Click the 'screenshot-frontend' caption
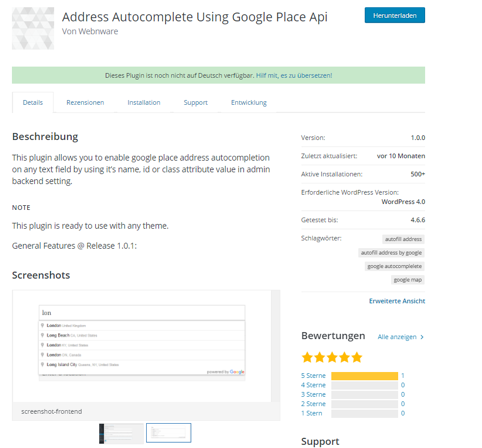The height and width of the screenshot is (448, 482). pyautogui.click(x=52, y=412)
